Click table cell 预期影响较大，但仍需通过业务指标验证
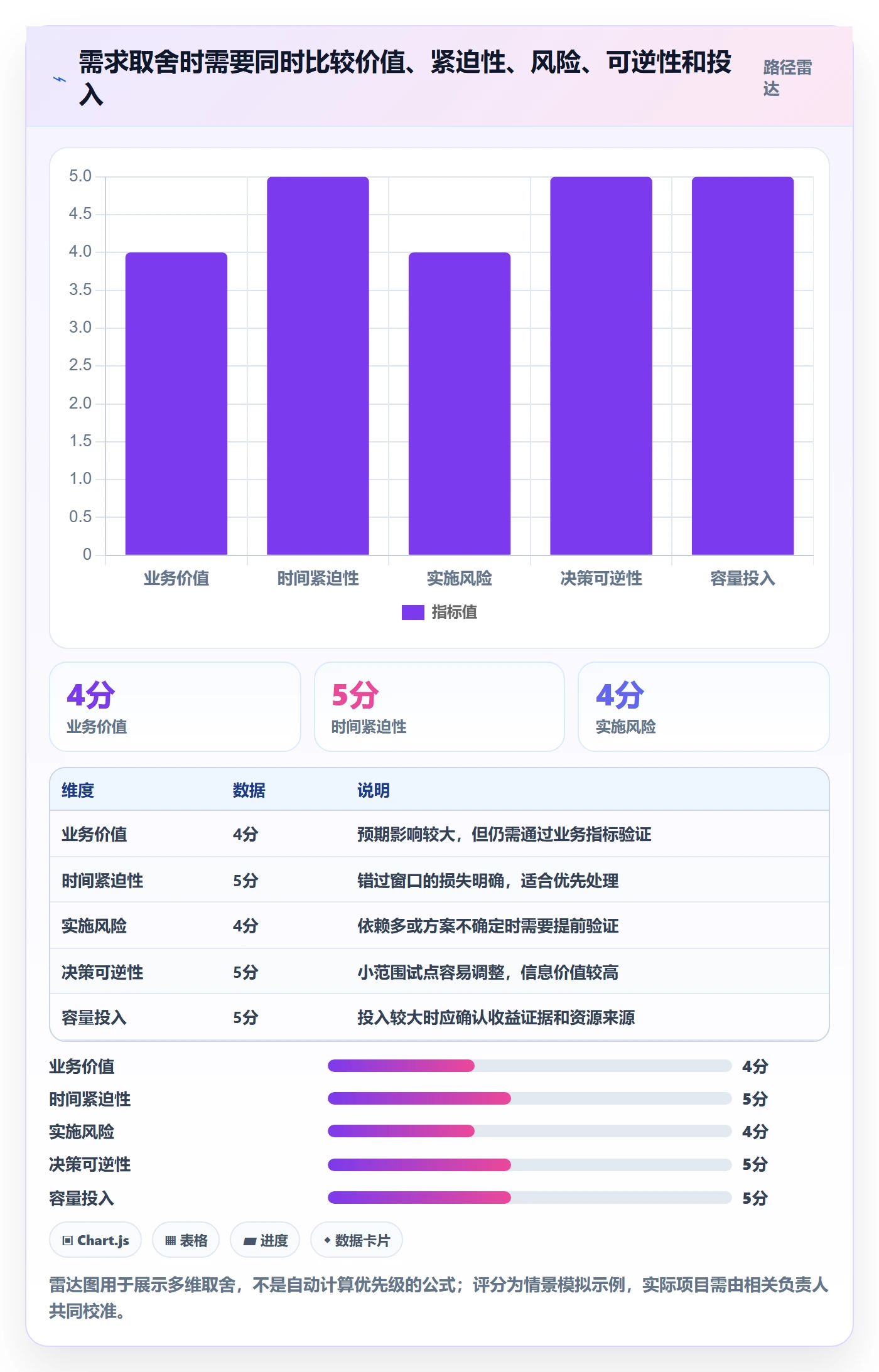This screenshot has width=879, height=1372. [x=504, y=834]
